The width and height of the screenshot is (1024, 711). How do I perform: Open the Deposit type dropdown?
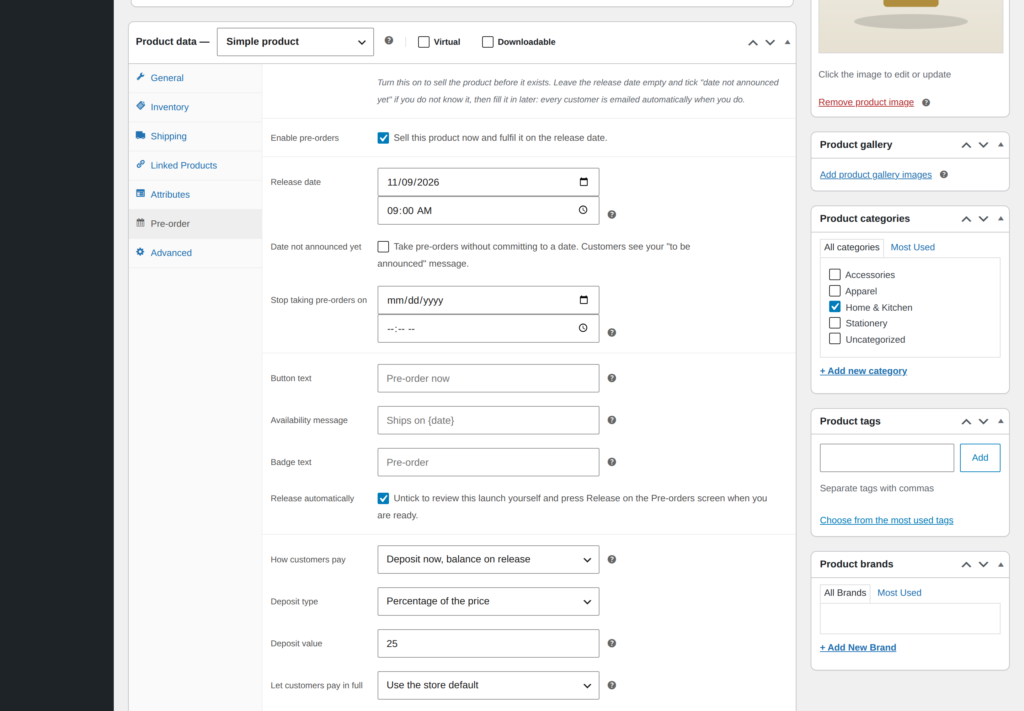pos(488,601)
